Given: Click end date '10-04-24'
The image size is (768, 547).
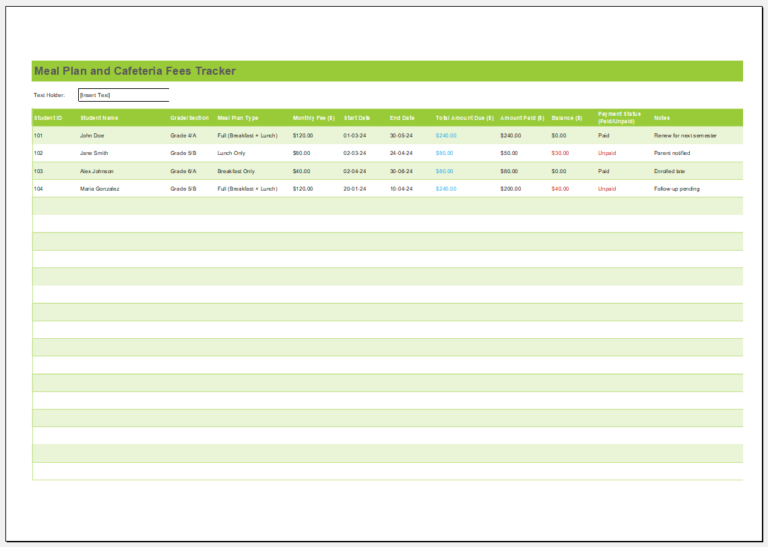Looking at the screenshot, I should pyautogui.click(x=401, y=189).
